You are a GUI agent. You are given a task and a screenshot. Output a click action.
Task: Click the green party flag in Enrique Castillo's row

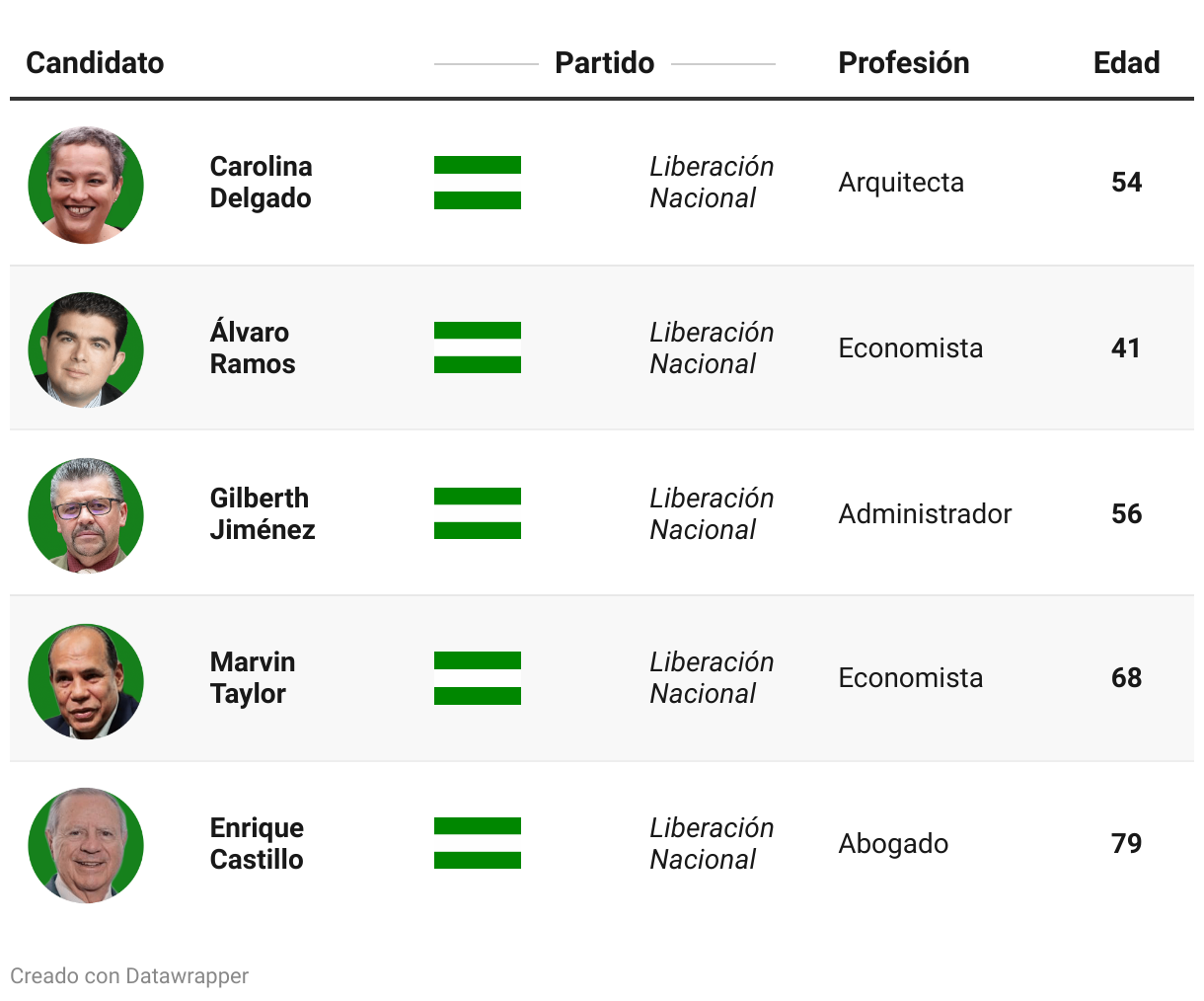[x=478, y=843]
